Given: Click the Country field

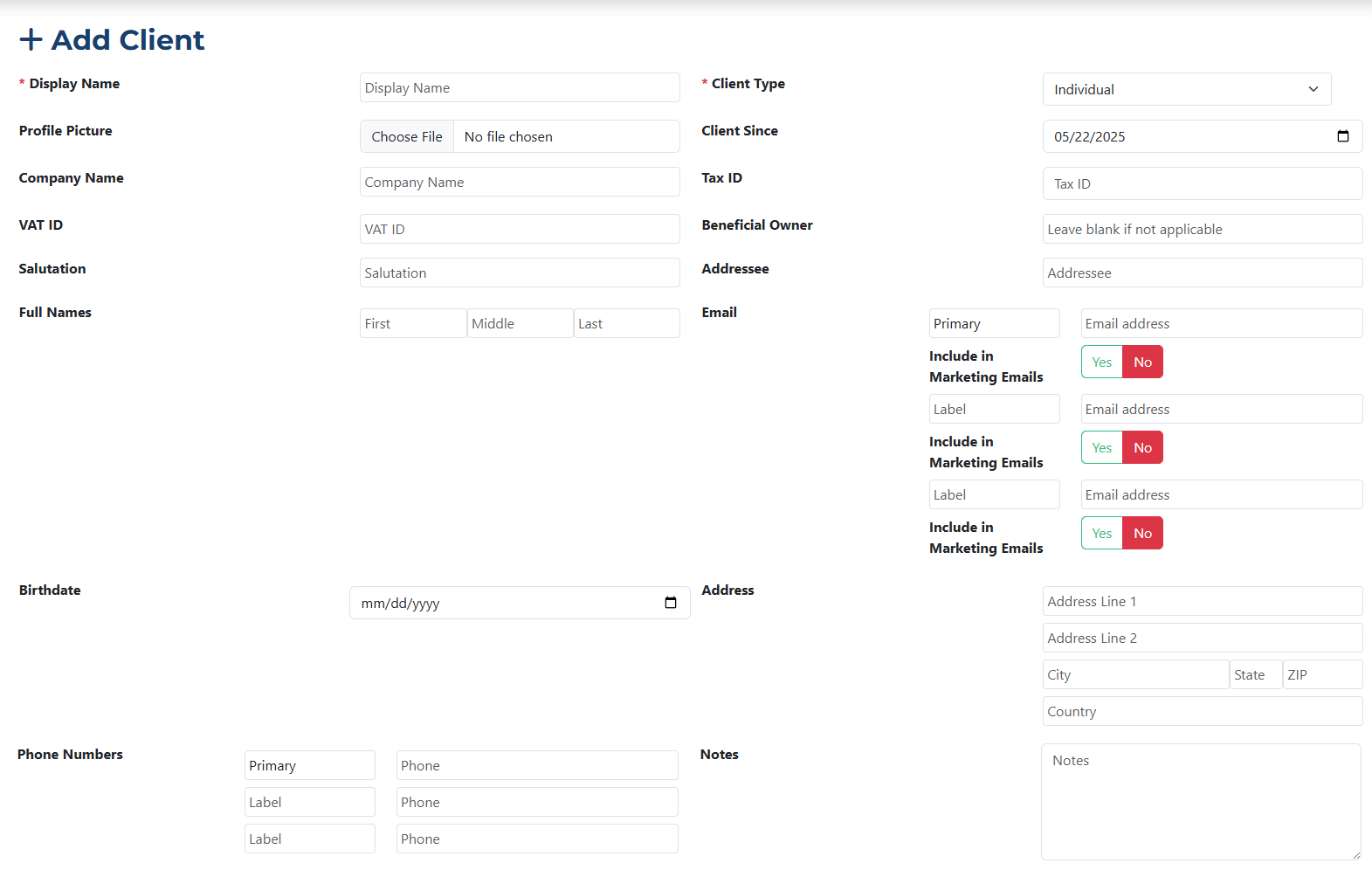Looking at the screenshot, I should coord(1203,711).
